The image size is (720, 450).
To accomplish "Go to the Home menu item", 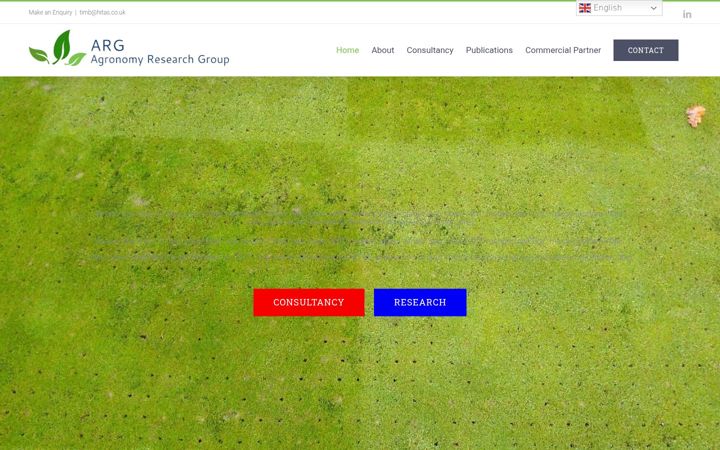I will pos(348,50).
